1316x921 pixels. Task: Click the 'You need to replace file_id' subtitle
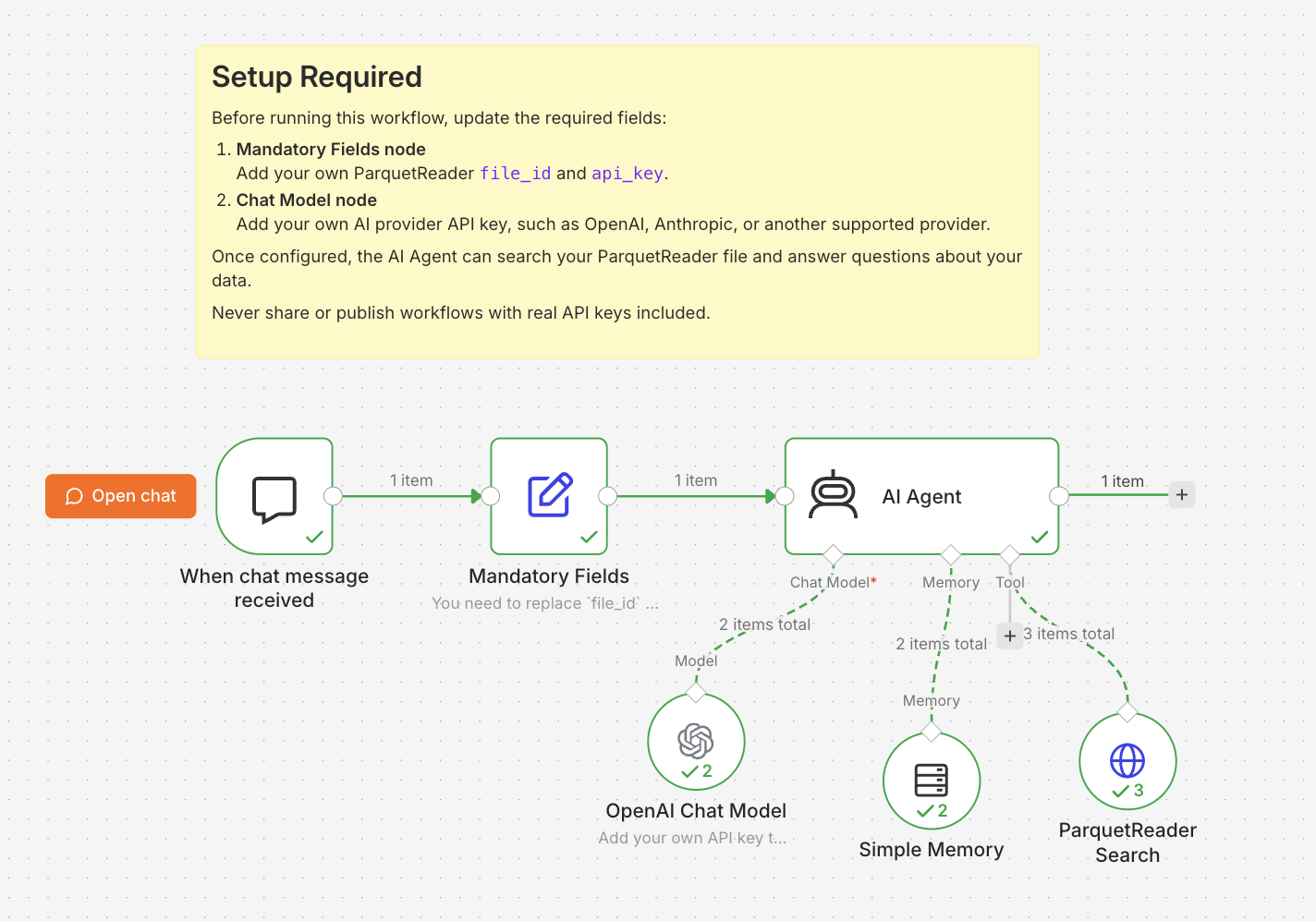pos(545,603)
